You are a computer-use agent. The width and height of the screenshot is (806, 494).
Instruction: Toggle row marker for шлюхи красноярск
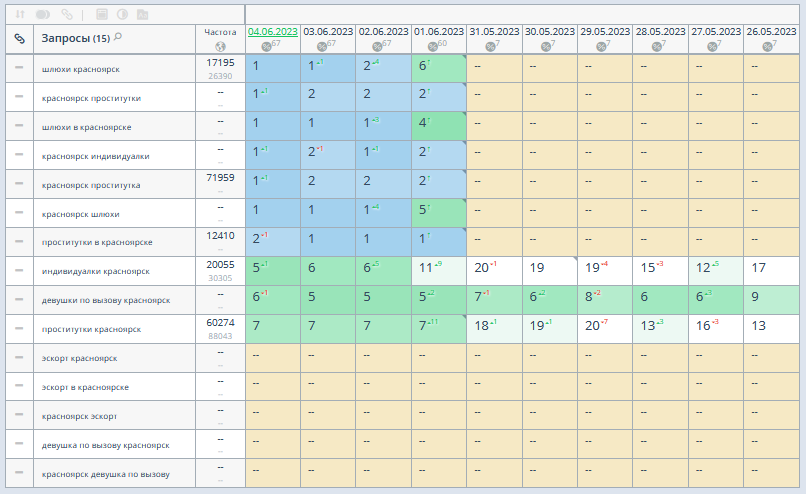[x=19, y=68]
